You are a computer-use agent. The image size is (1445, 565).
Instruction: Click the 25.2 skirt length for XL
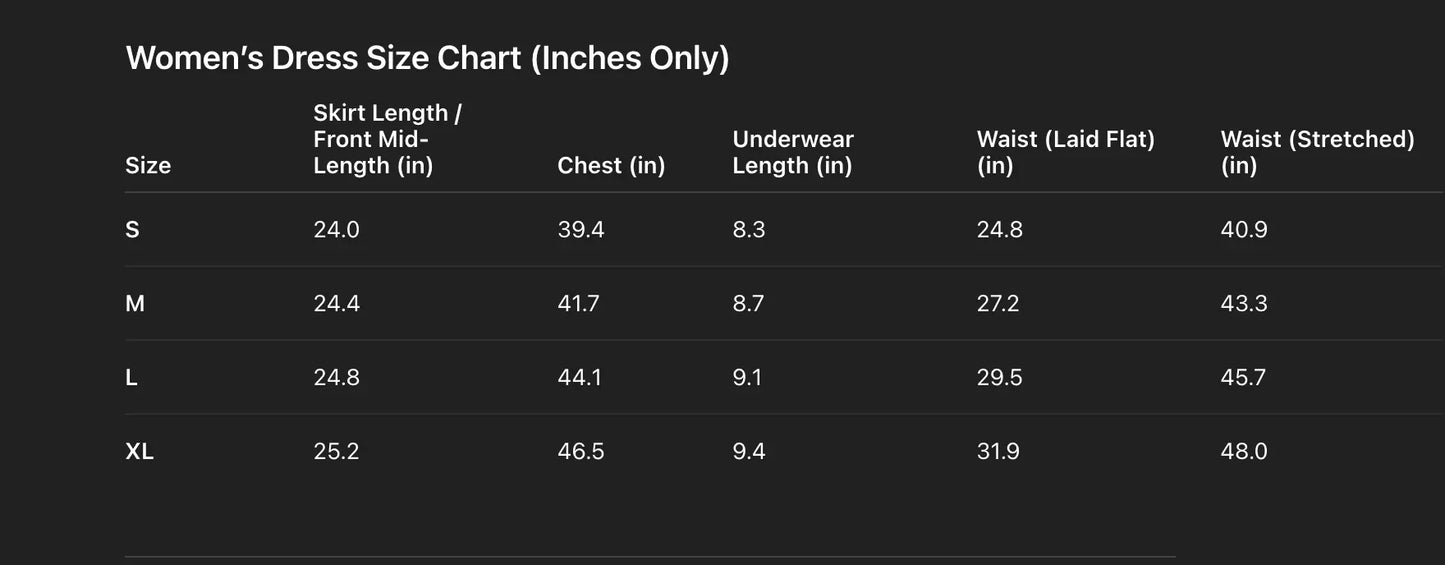pyautogui.click(x=336, y=451)
